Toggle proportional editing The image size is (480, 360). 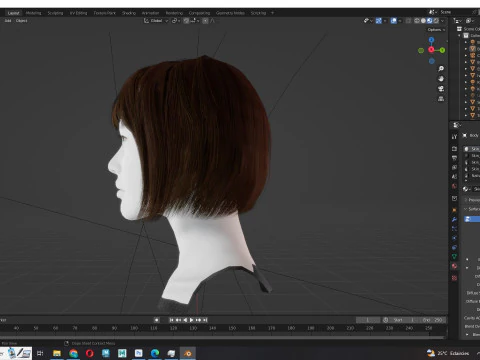(x=205, y=21)
